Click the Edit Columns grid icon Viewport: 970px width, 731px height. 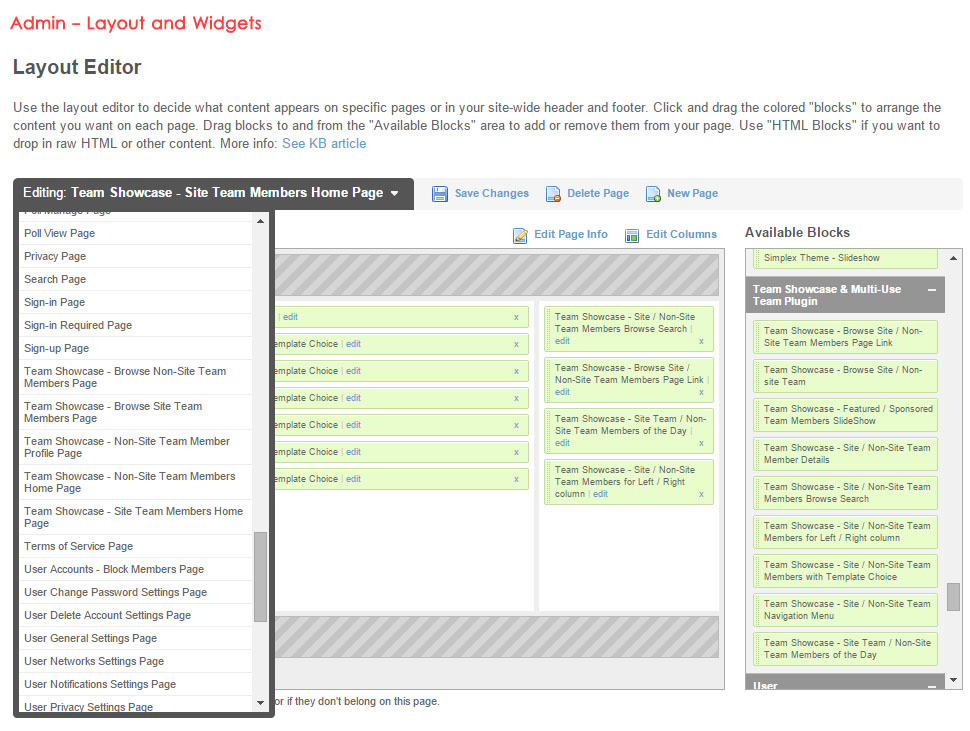pyautogui.click(x=632, y=235)
